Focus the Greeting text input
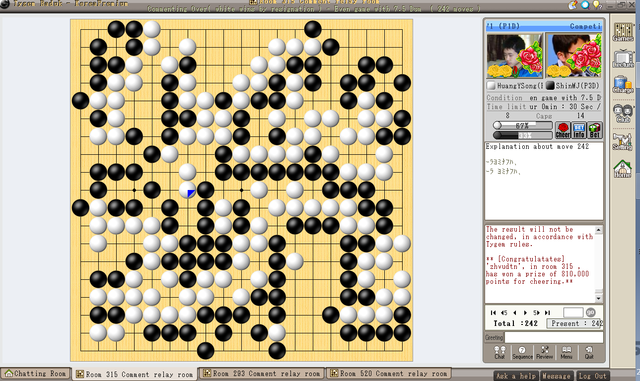640x381 pixels. (554, 337)
